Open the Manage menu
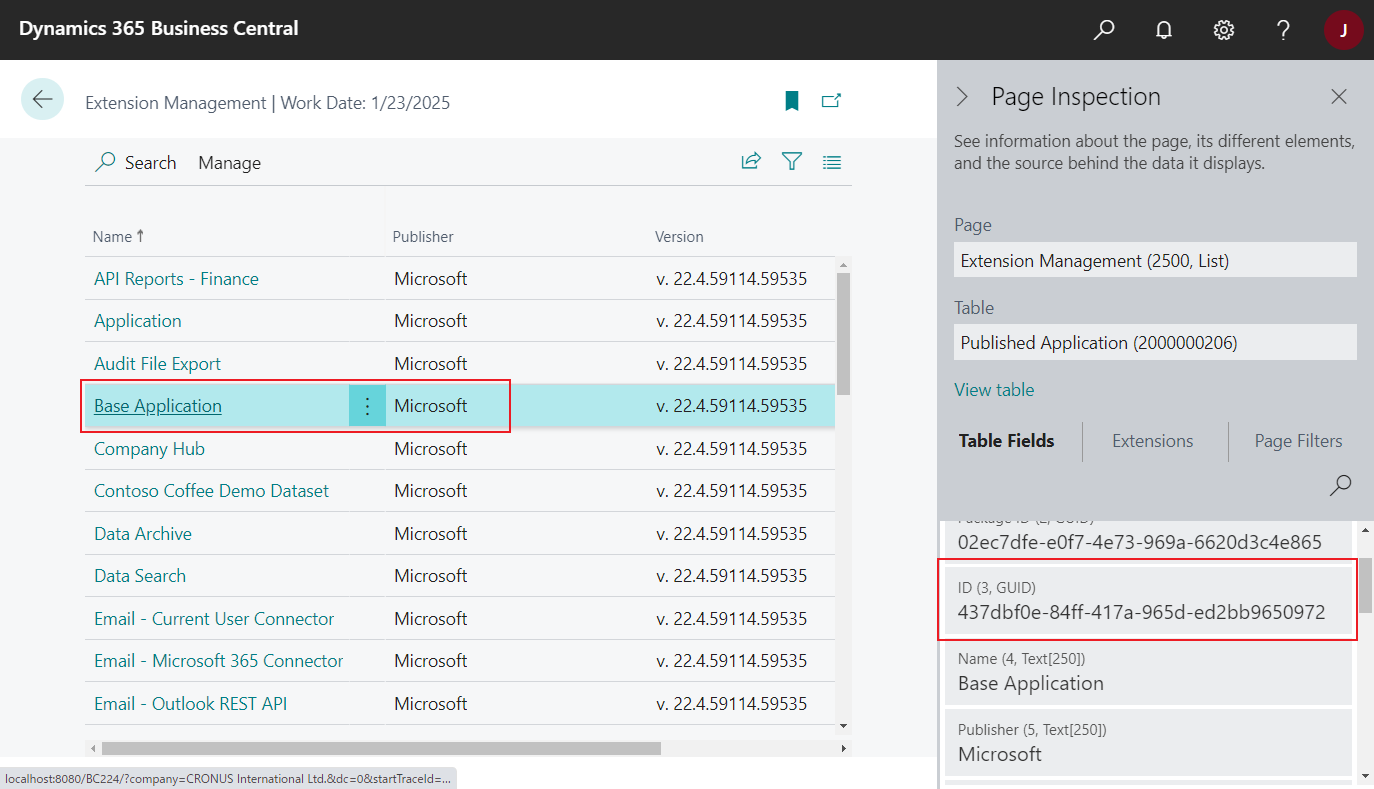 tap(229, 162)
